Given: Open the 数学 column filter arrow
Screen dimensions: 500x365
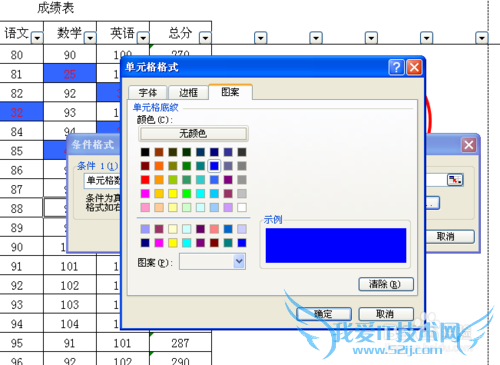Looking at the screenshot, I should (90, 38).
